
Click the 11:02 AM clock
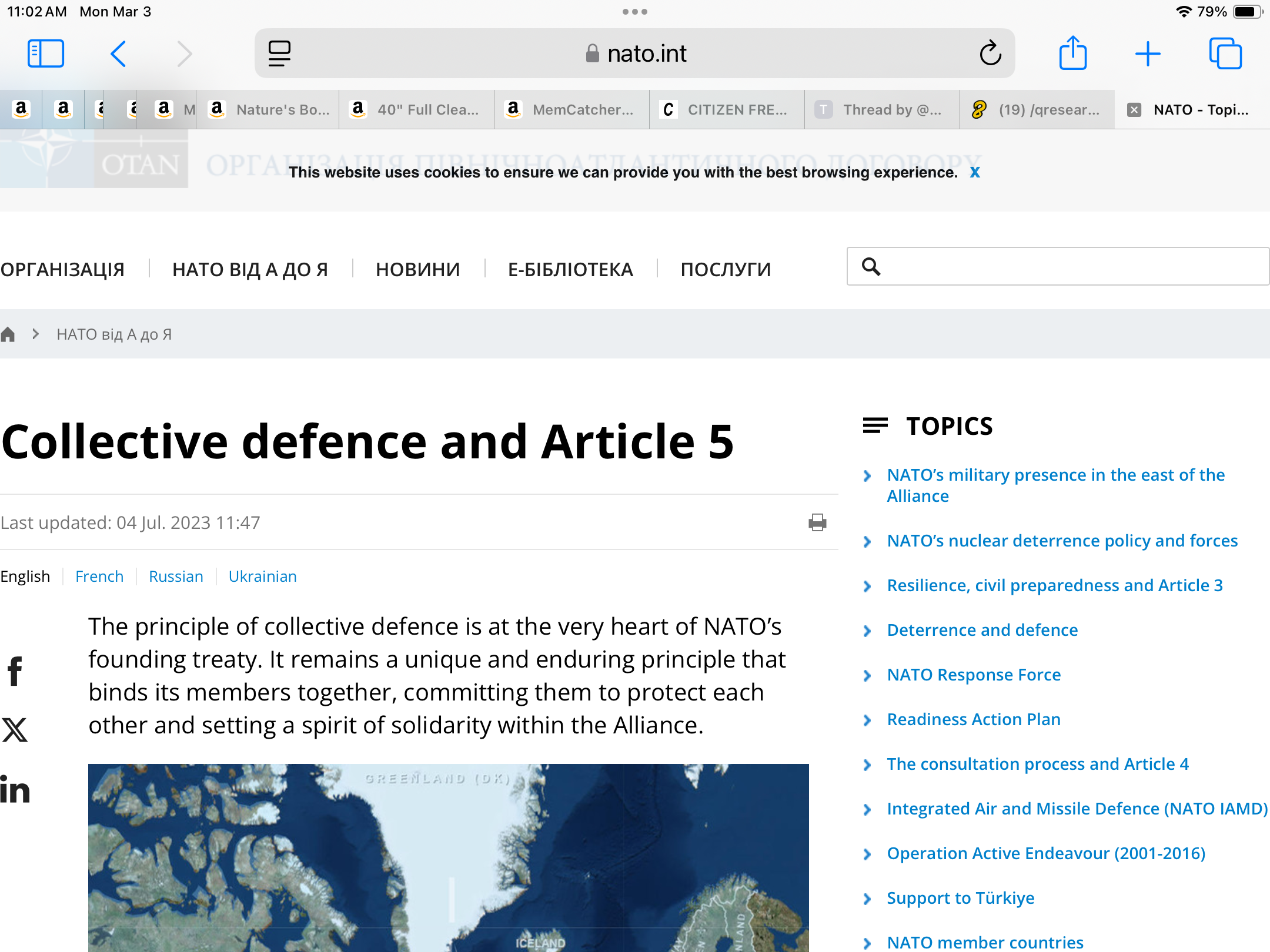[x=37, y=12]
